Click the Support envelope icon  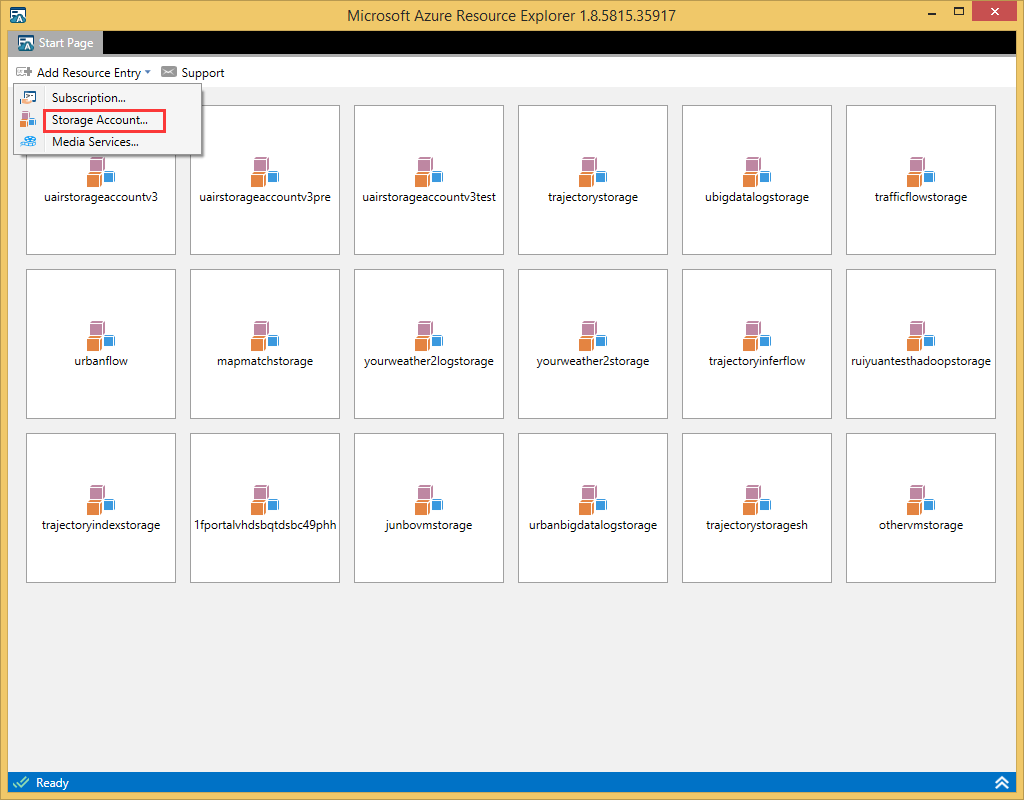click(x=169, y=72)
